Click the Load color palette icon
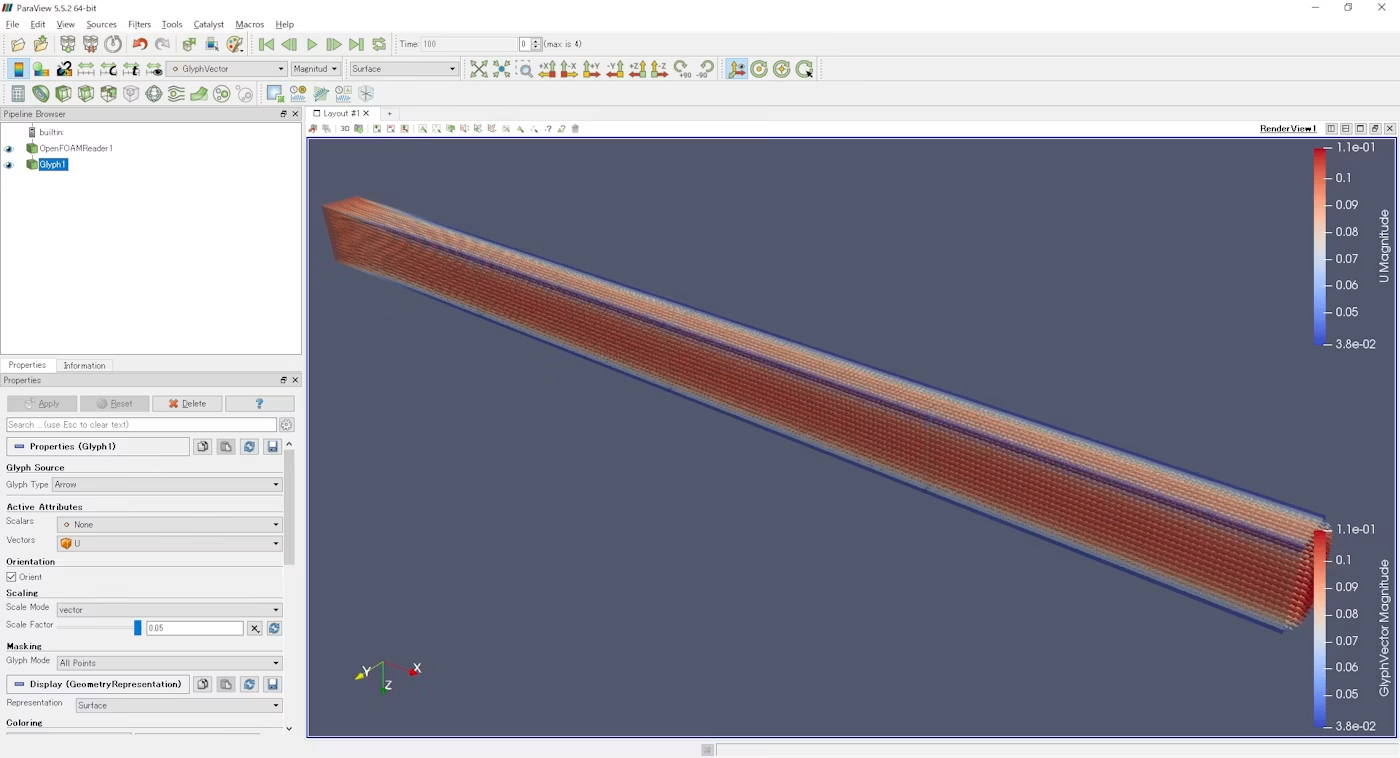Viewport: 1400px width, 758px height. [x=235, y=44]
